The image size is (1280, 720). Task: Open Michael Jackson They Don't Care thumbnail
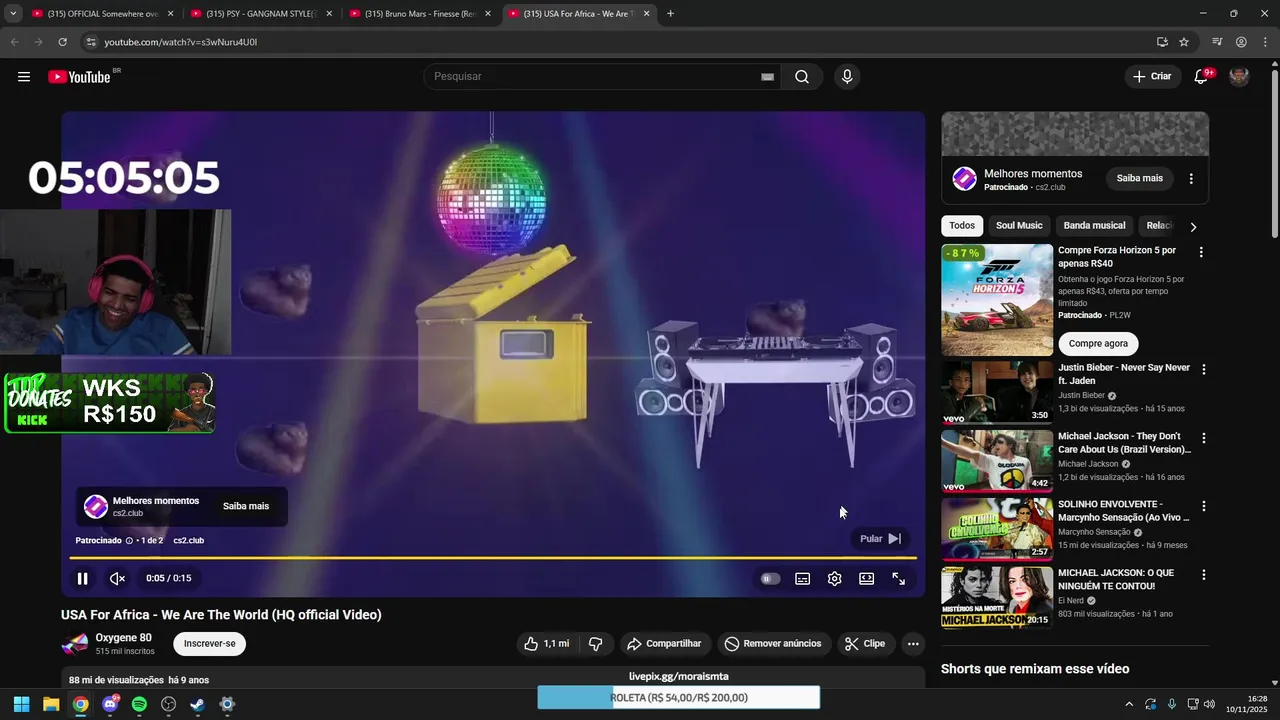click(997, 461)
